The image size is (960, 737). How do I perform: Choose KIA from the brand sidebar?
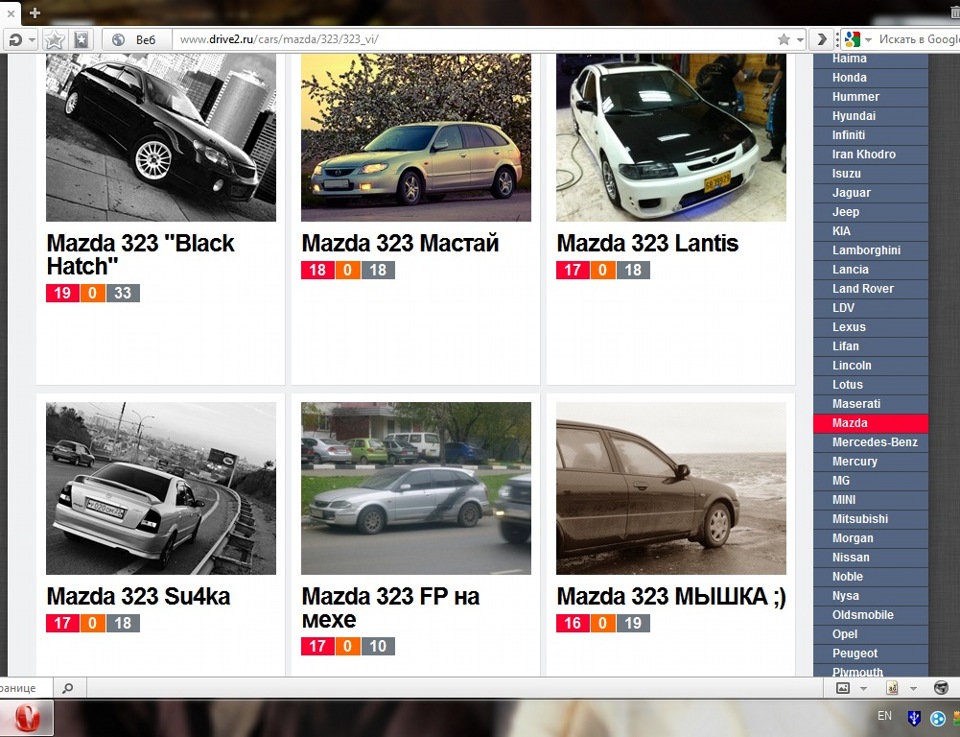(x=871, y=231)
